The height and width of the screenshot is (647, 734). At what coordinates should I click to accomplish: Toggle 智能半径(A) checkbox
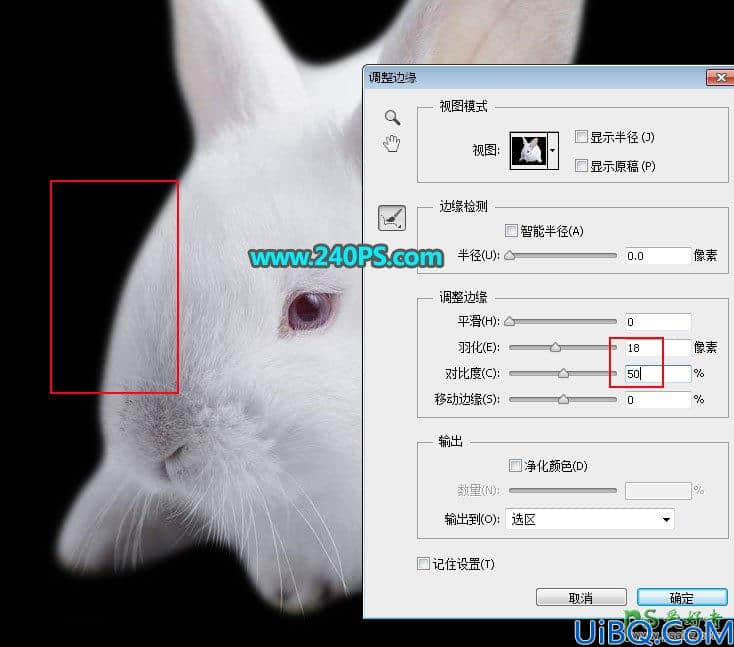511,230
